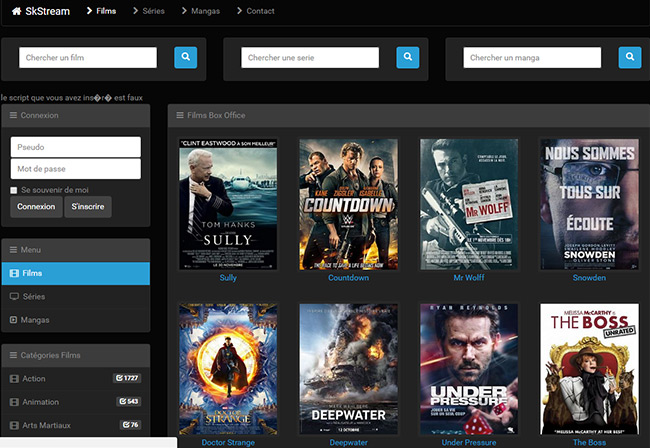
Task: Click the manga search magnifier button
Action: (x=630, y=57)
